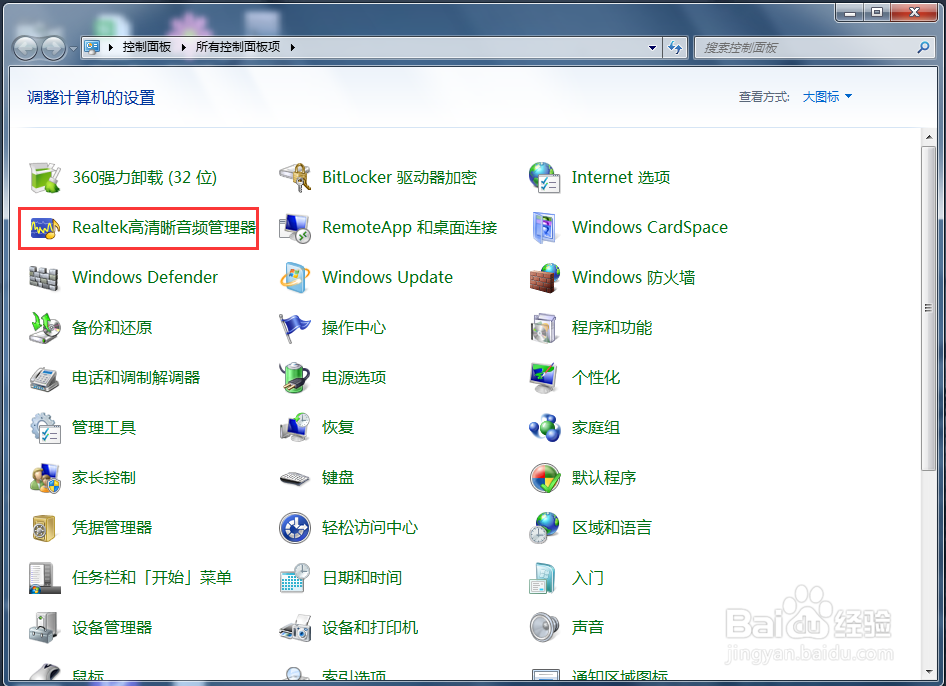
Task: Open 电源选项
Action: click(352, 377)
